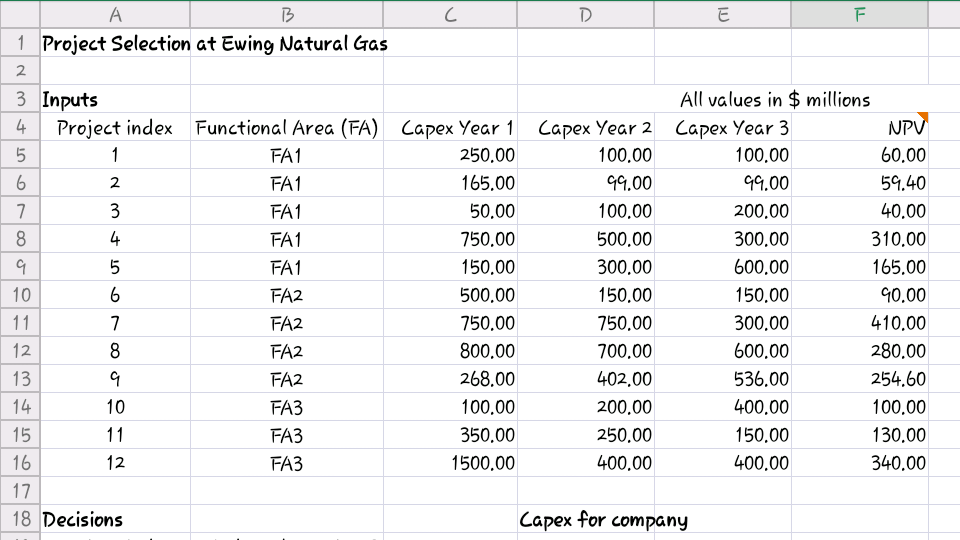Click NPV value 60.00
960x540 pixels.
pos(860,155)
